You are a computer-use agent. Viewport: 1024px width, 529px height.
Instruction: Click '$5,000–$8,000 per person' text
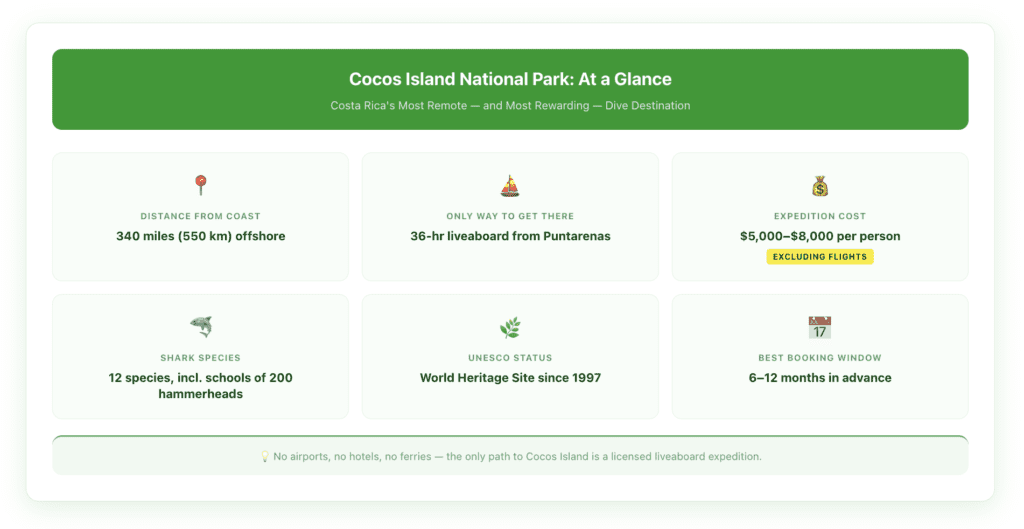(820, 236)
